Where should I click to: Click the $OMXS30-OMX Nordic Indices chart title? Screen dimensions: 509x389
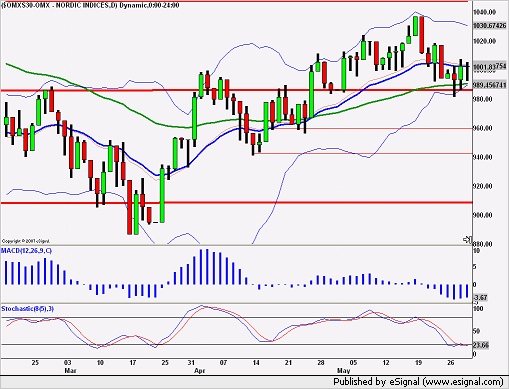pyautogui.click(x=90, y=5)
